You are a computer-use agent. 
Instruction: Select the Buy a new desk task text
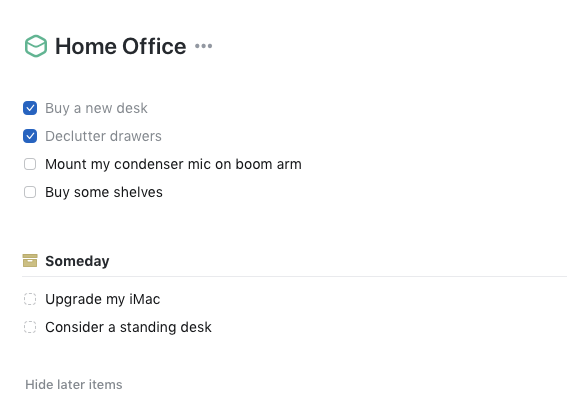[96, 108]
